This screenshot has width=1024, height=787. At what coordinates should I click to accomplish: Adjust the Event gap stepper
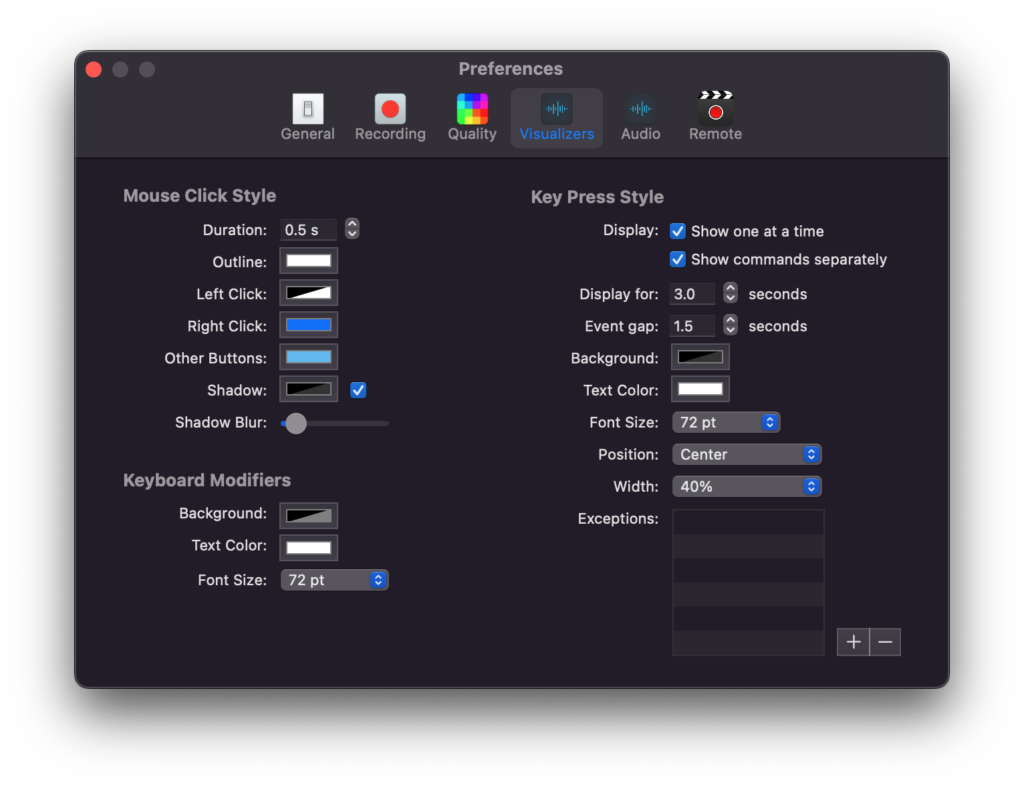point(730,325)
